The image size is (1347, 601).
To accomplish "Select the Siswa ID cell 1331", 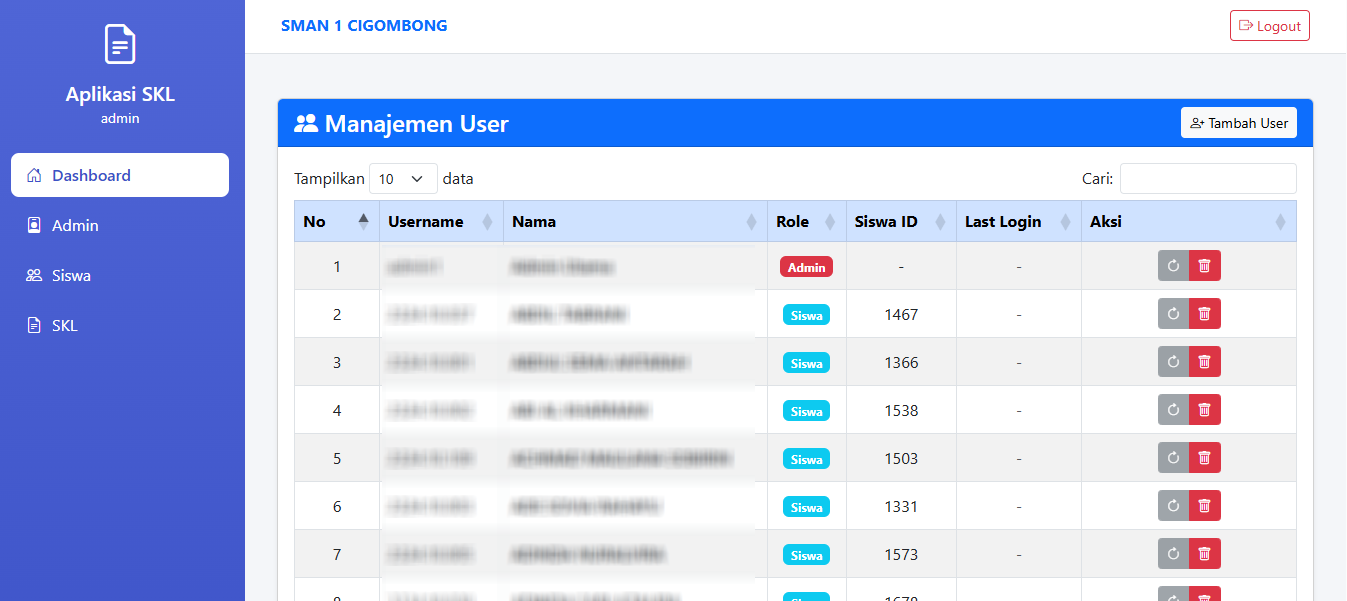I will pos(901,506).
